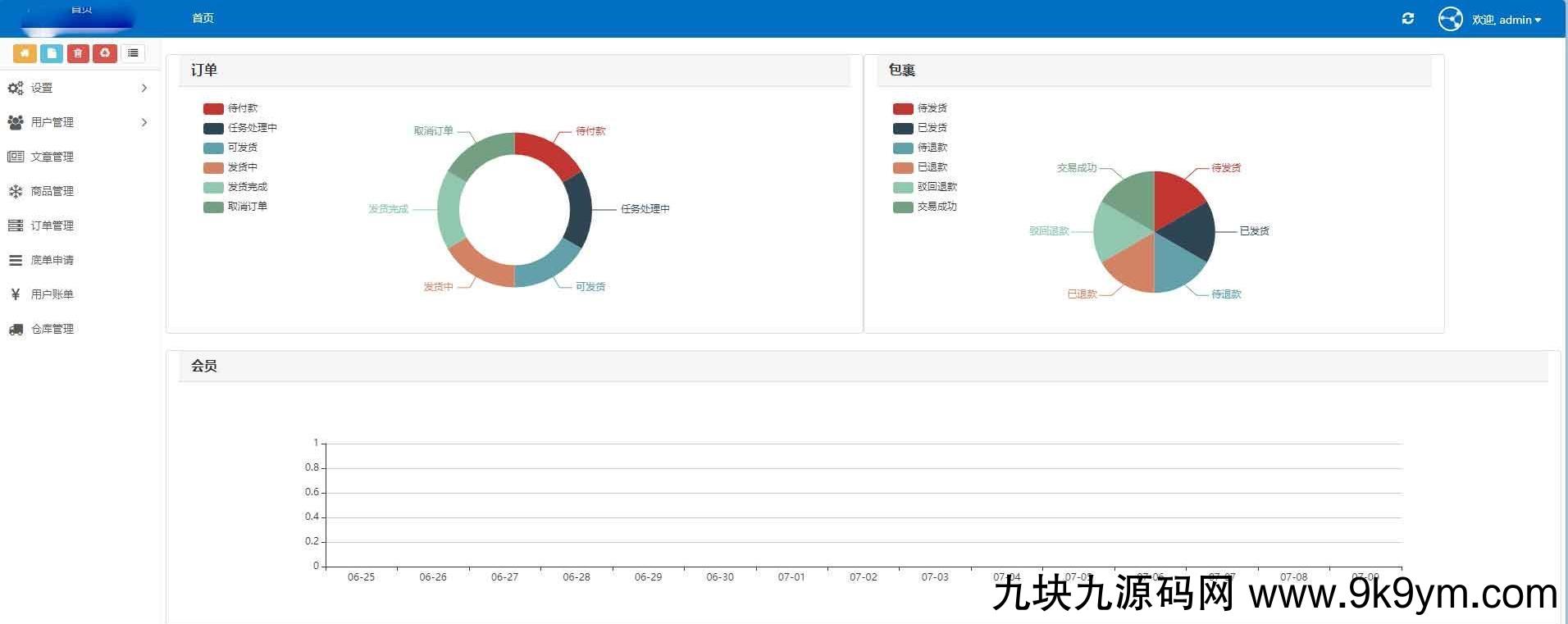Expand the 用户管理 sidebar menu

point(78,122)
